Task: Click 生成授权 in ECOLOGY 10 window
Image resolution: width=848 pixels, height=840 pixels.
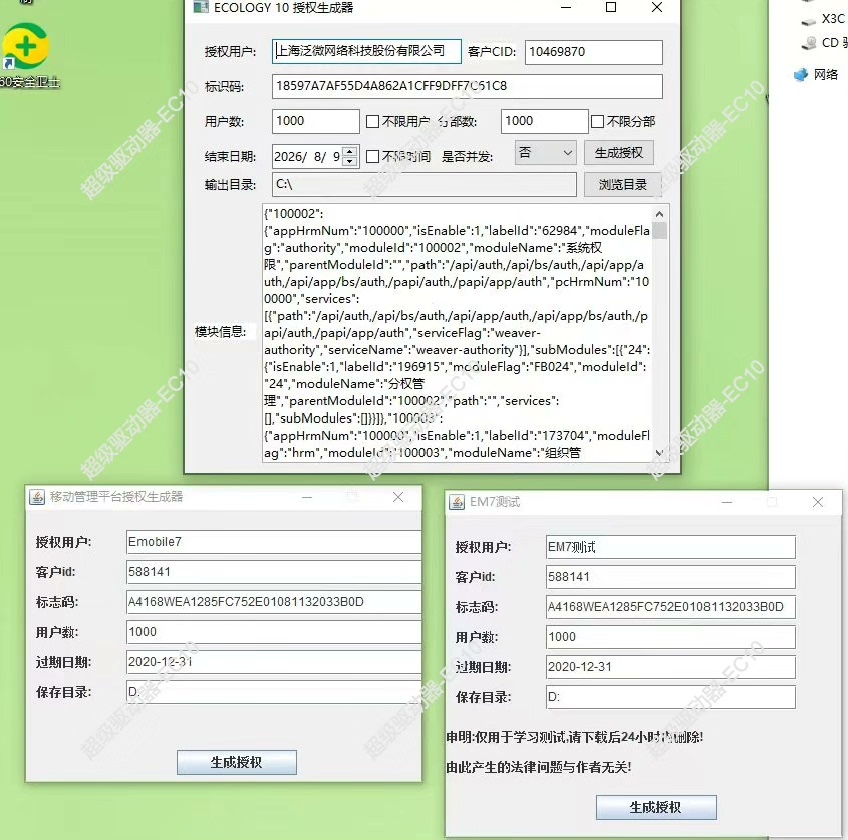Action: click(x=619, y=153)
